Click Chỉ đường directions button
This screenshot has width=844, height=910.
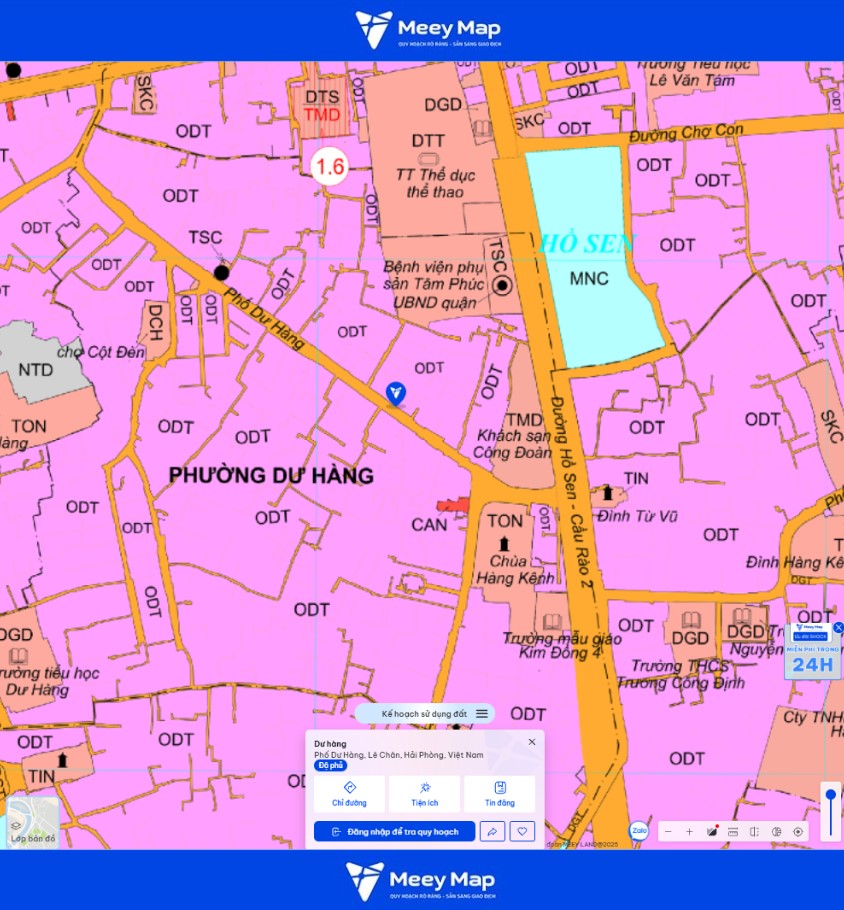tap(349, 794)
